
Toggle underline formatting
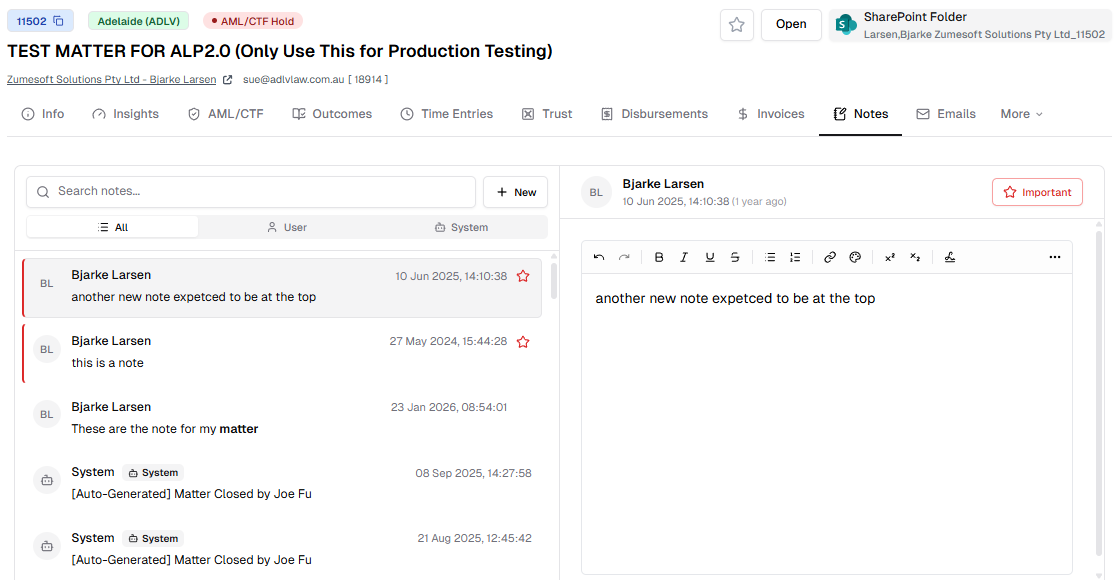point(710,257)
